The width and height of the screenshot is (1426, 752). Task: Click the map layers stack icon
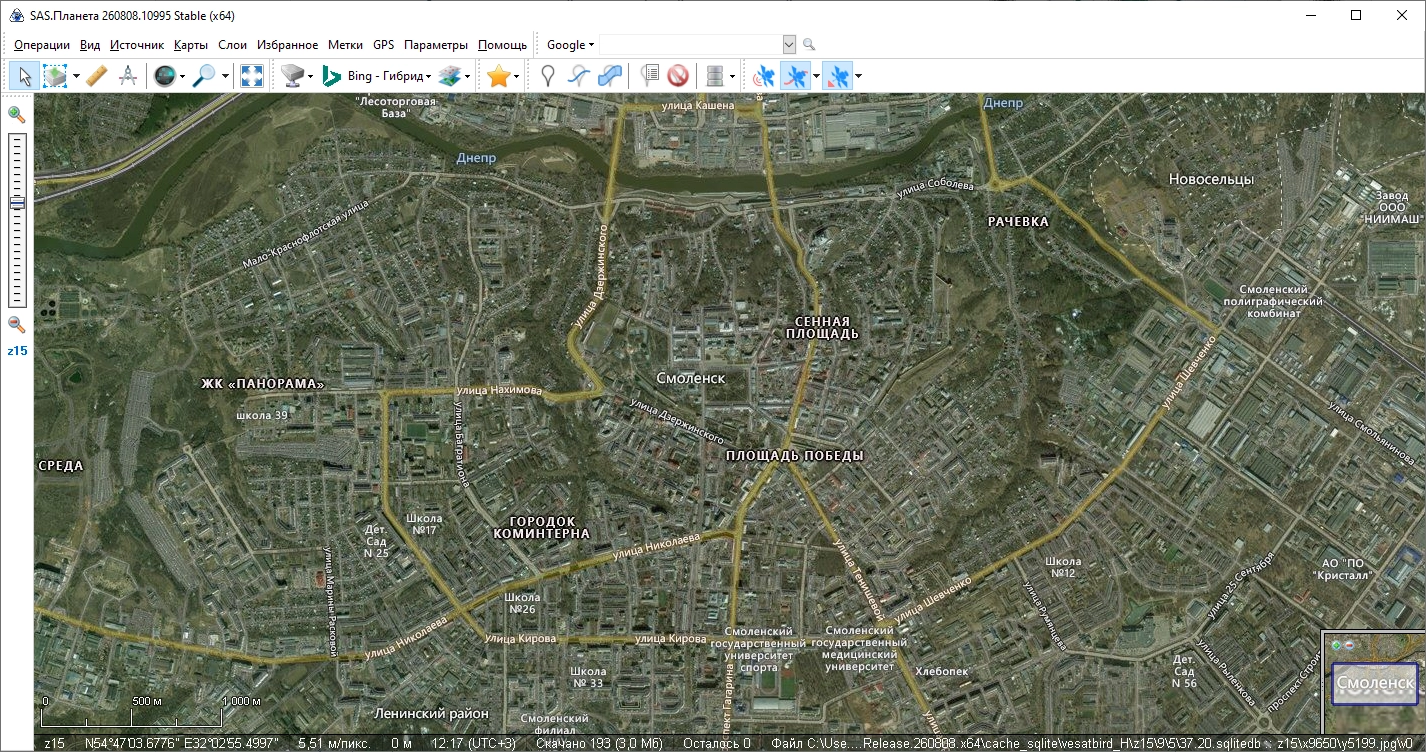(450, 76)
